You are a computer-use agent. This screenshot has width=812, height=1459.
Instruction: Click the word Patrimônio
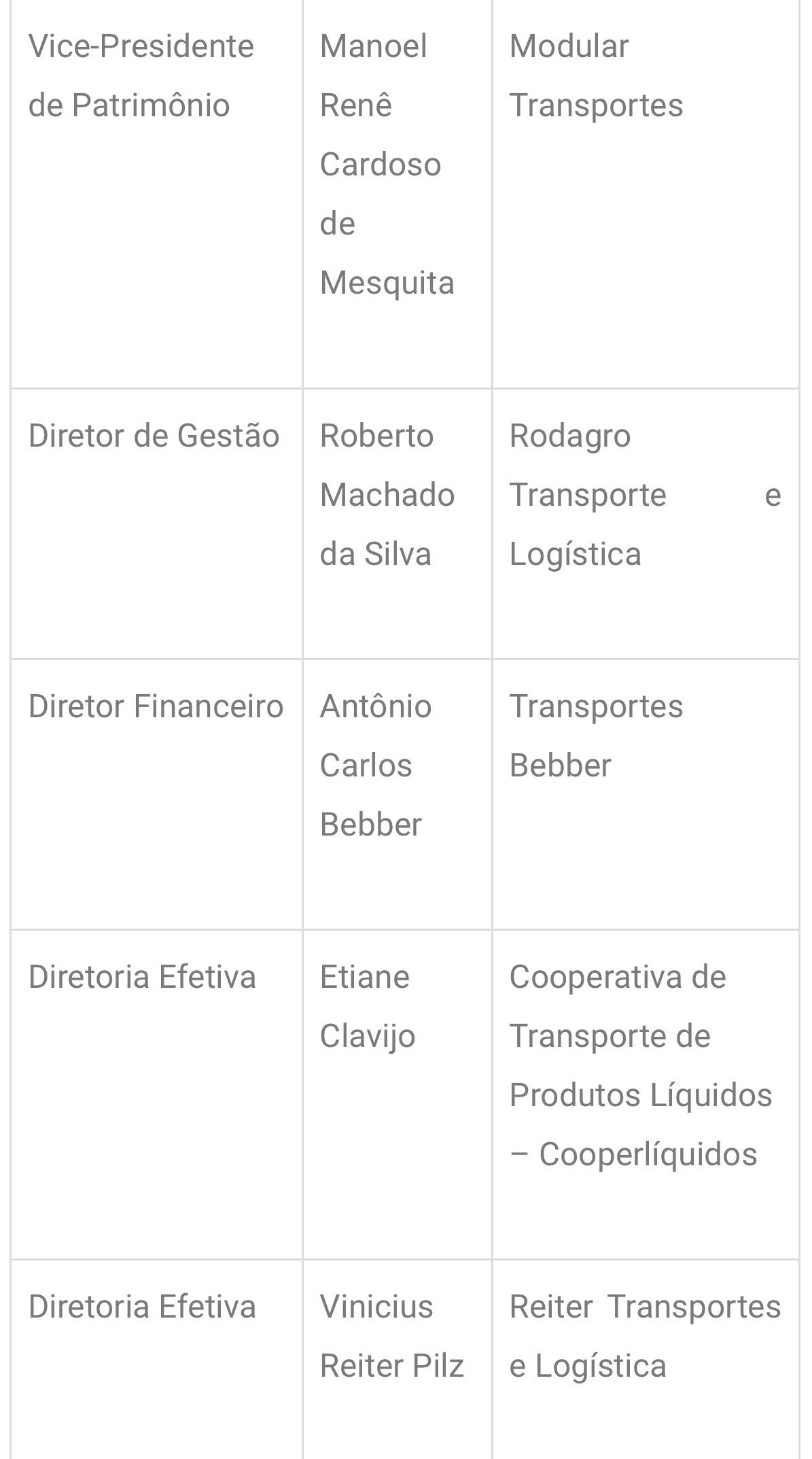pyautogui.click(x=150, y=105)
